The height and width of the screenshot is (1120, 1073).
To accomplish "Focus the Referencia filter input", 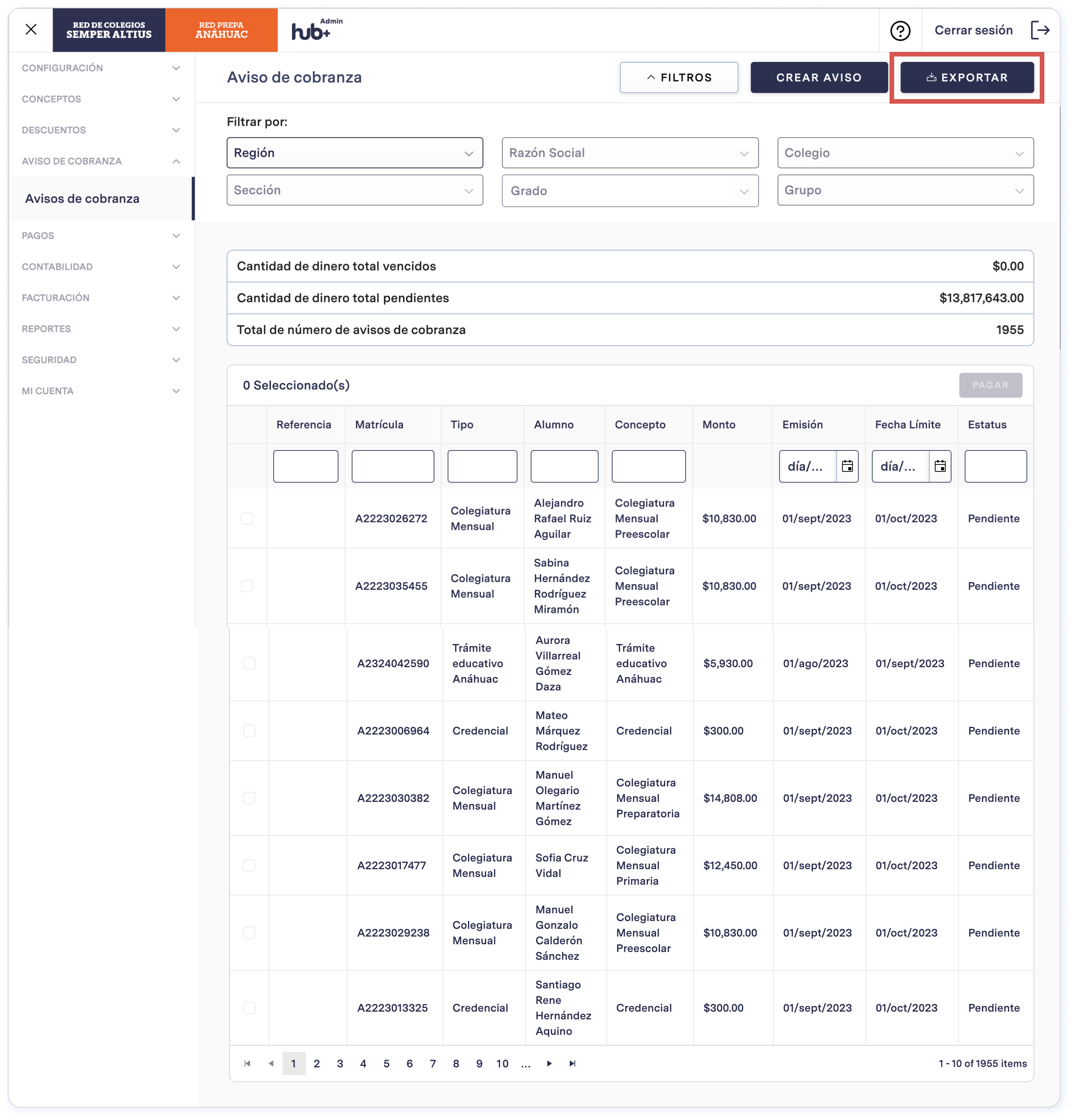I will [305, 466].
